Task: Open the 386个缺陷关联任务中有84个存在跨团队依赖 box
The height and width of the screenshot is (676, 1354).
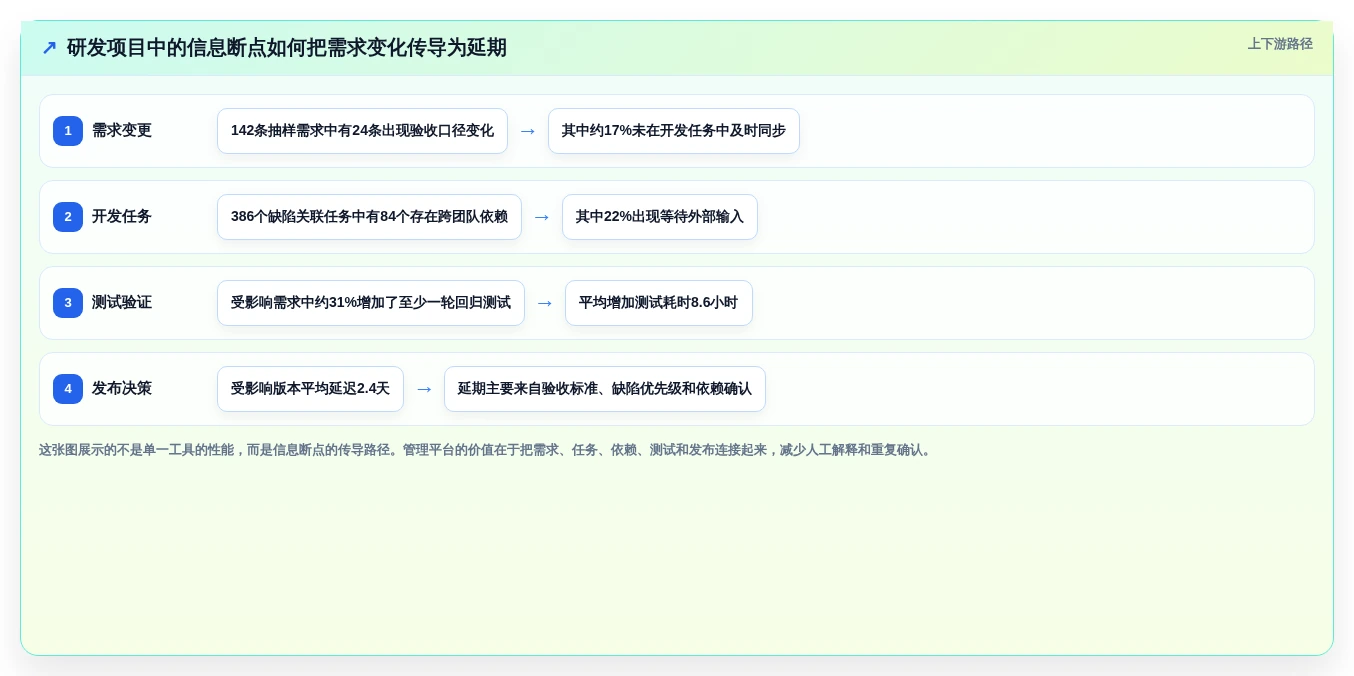Action: pyautogui.click(x=369, y=217)
